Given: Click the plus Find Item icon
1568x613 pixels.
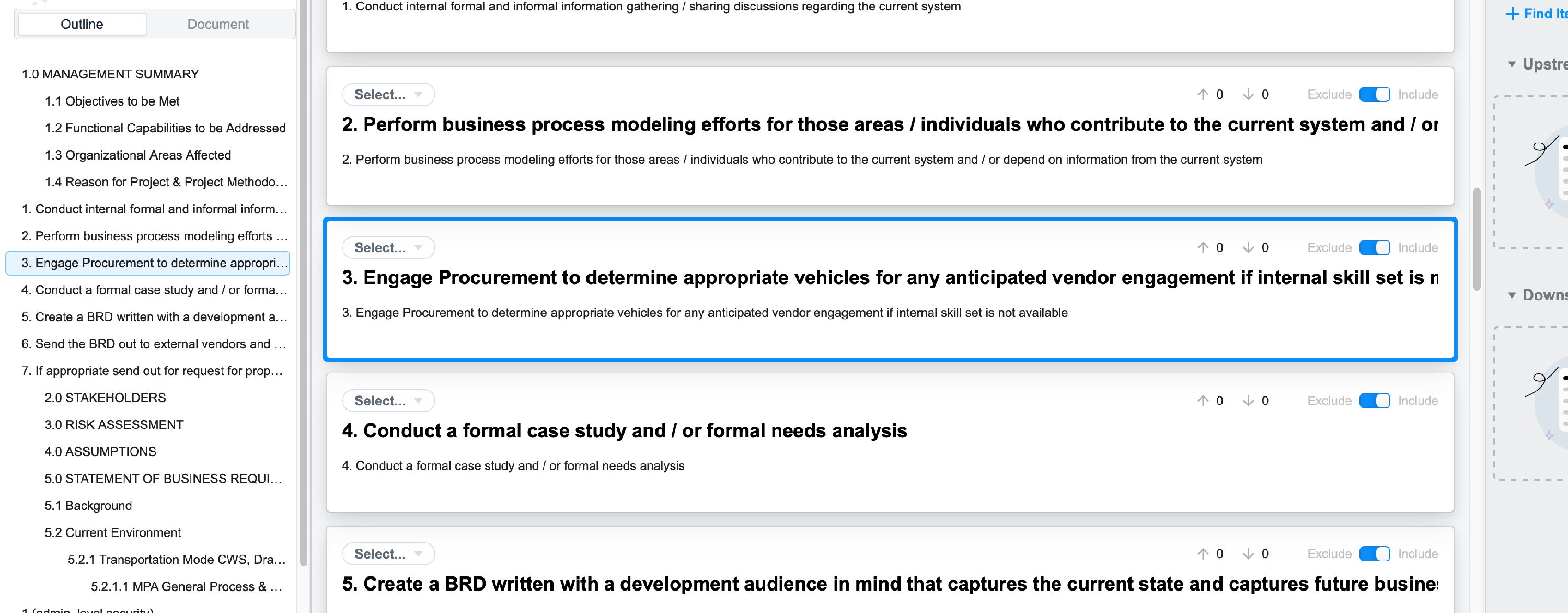Looking at the screenshot, I should coord(1512,14).
